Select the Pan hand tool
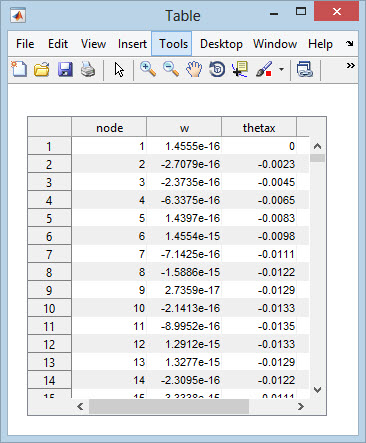 point(194,69)
